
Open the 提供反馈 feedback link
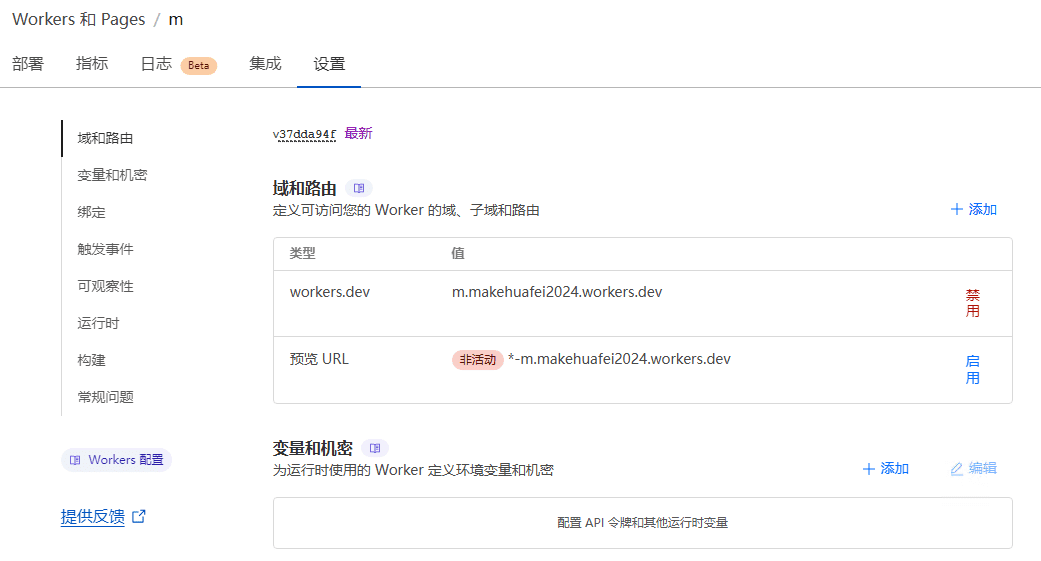click(93, 517)
